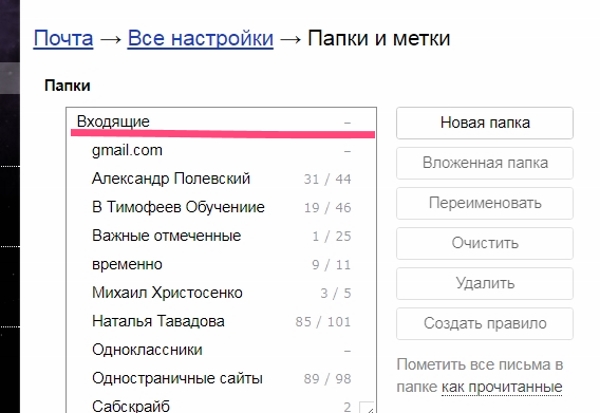Select the Михаил Христосенко folder
The image size is (600, 413).
(x=222, y=293)
